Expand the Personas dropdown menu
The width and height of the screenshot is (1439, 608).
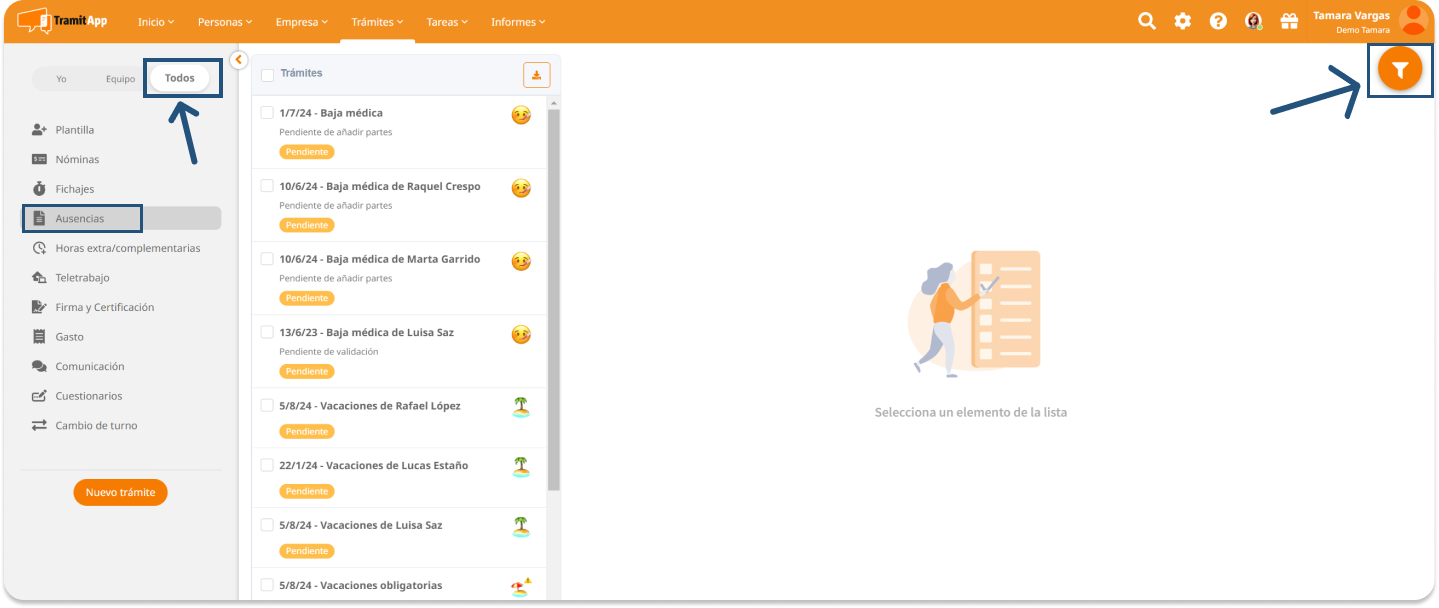224,22
